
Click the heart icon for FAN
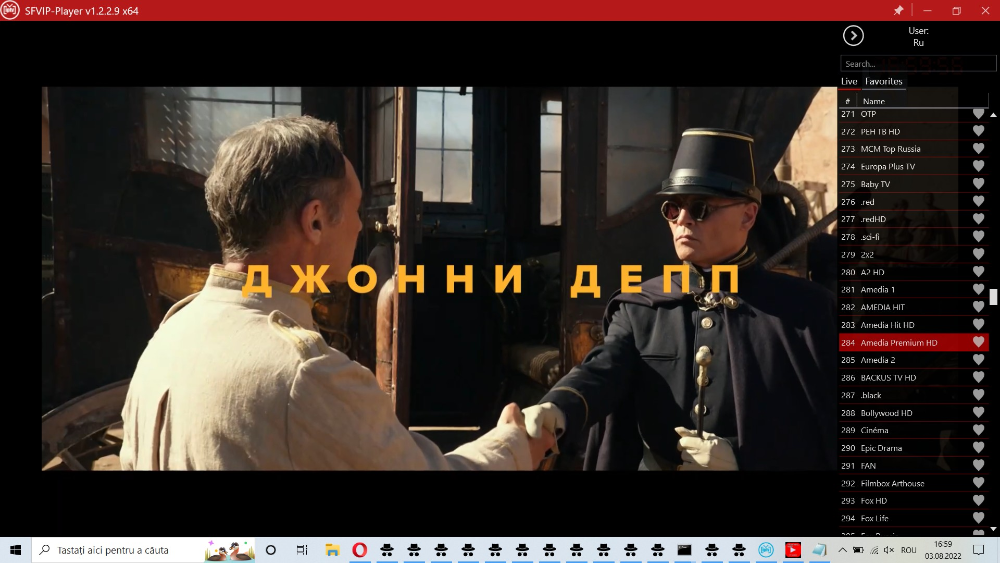978,465
